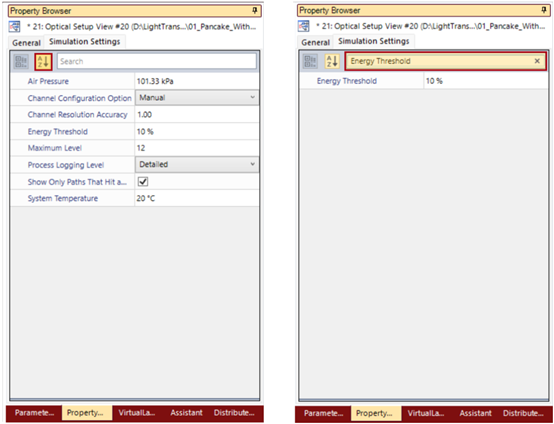
Task: Pin the right Property Browser panel
Action: pos(544,10)
